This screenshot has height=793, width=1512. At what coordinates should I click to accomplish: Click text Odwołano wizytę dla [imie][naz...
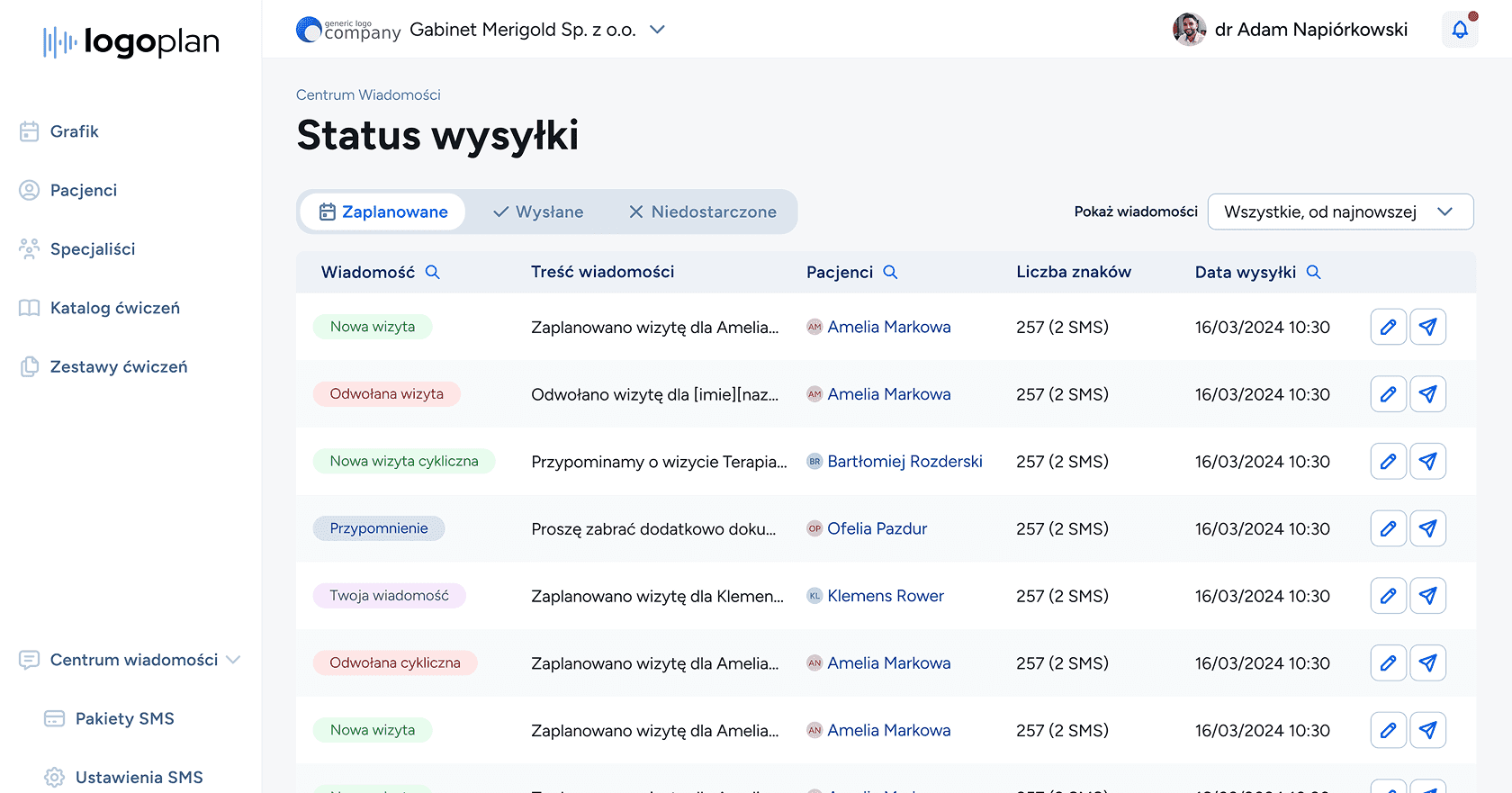pyautogui.click(x=655, y=394)
